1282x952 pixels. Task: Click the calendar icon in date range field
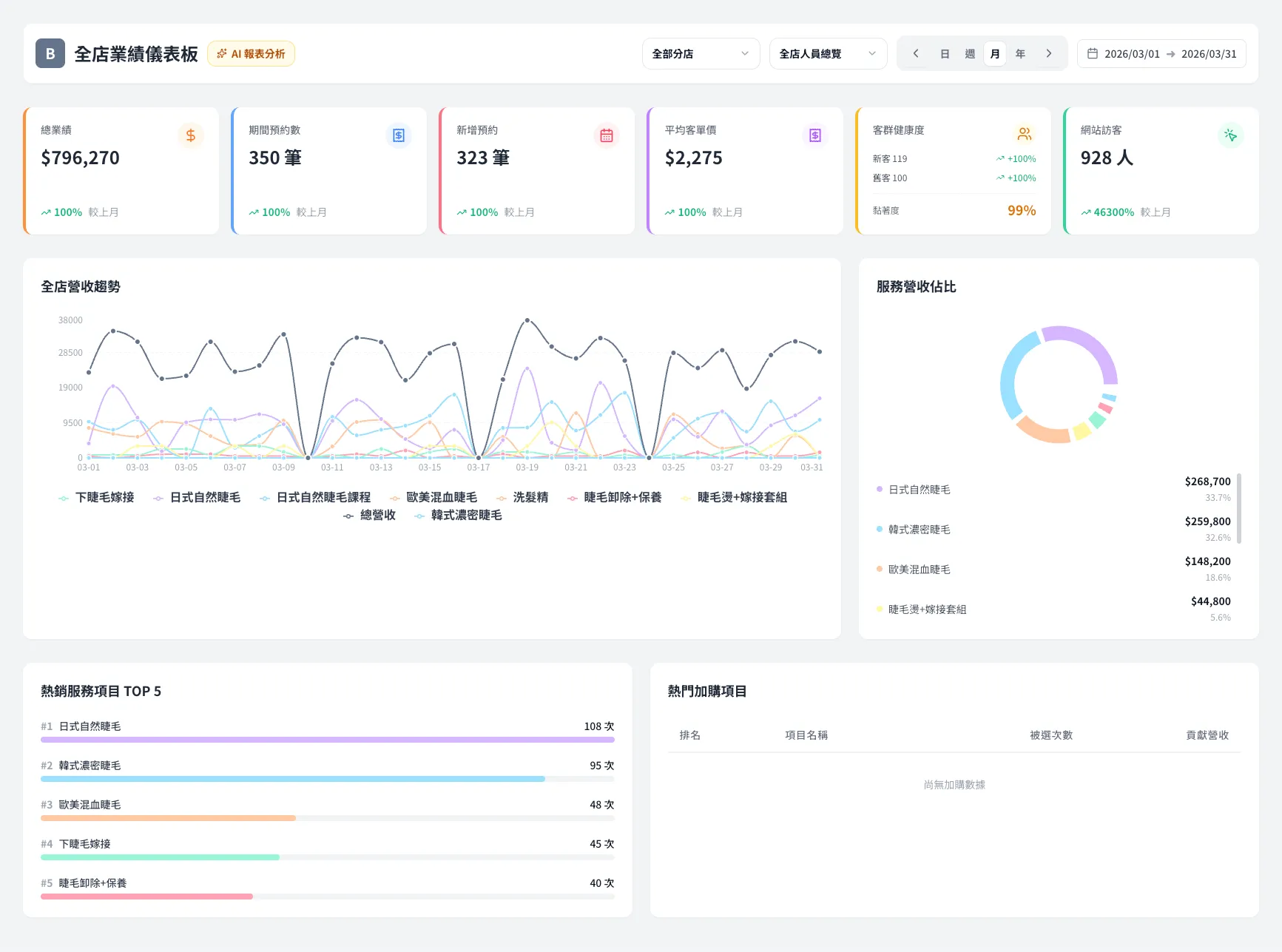pyautogui.click(x=1092, y=54)
